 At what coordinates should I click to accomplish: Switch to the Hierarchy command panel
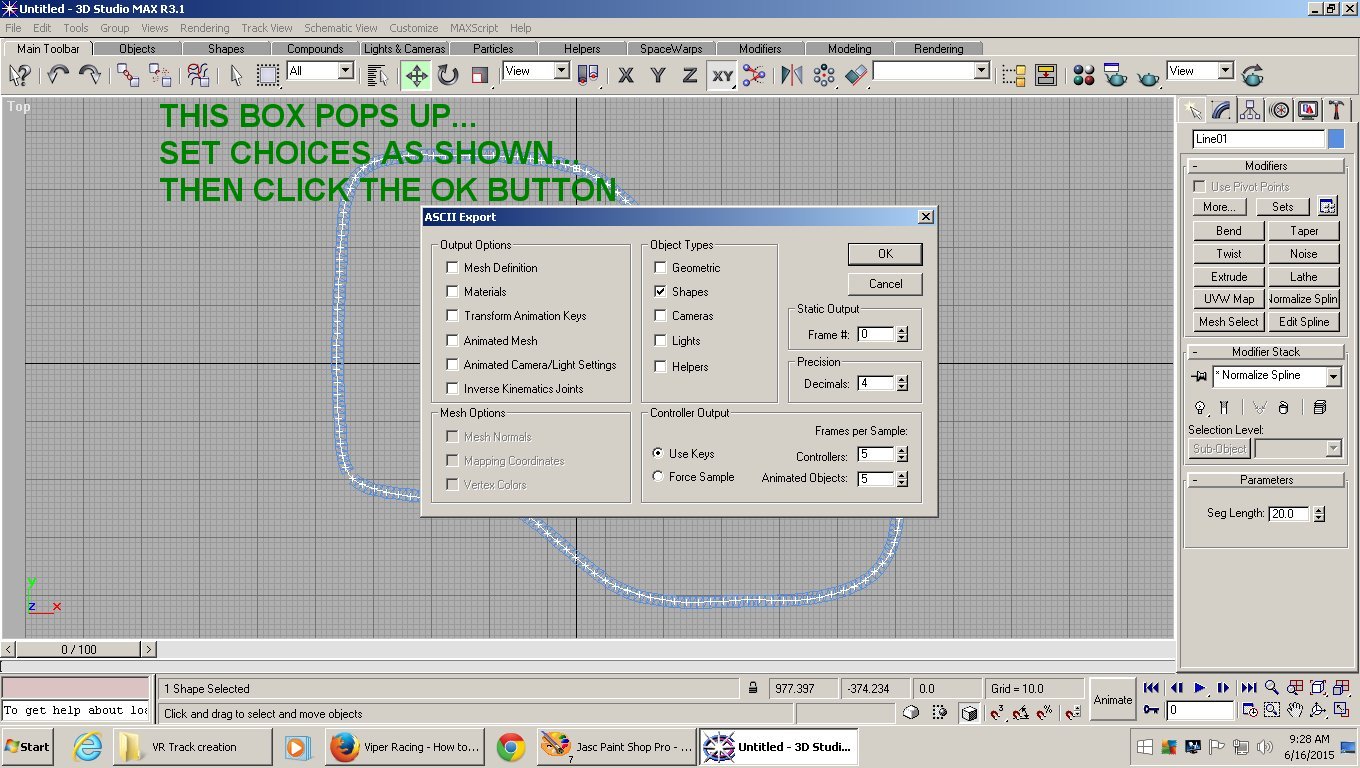point(1250,110)
